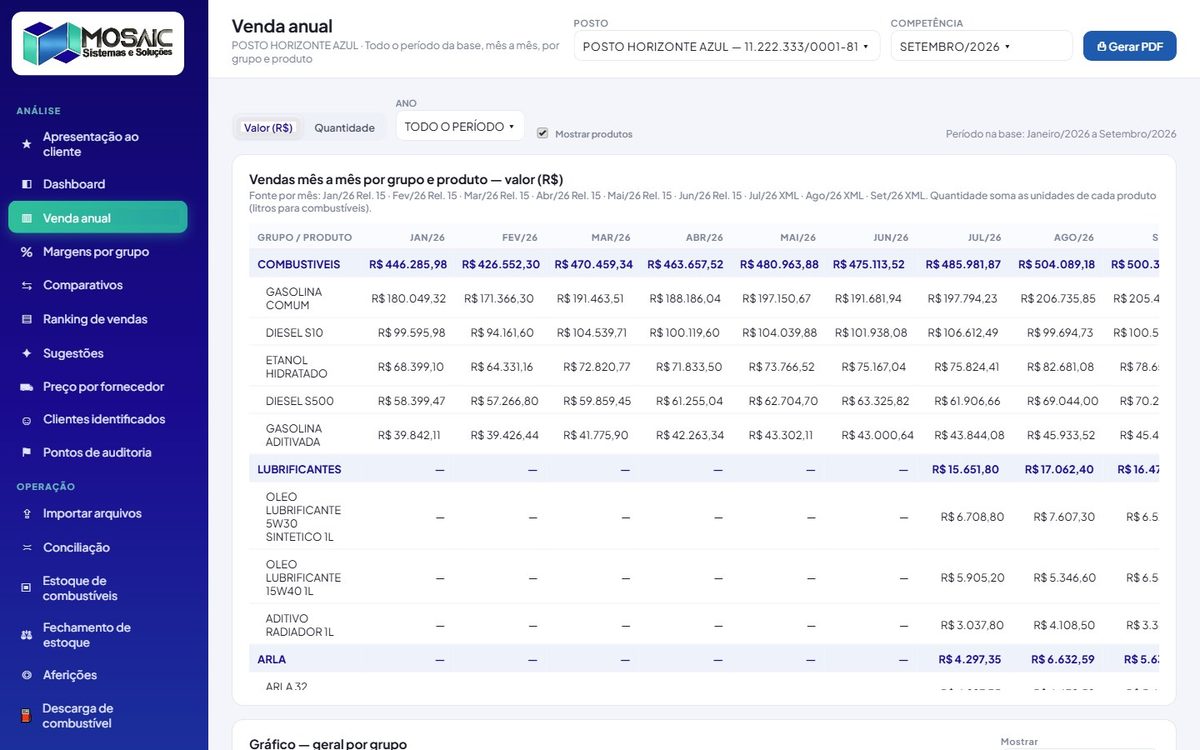Click the LUBRIFICANTES group row label
This screenshot has height=750, width=1200.
299,469
